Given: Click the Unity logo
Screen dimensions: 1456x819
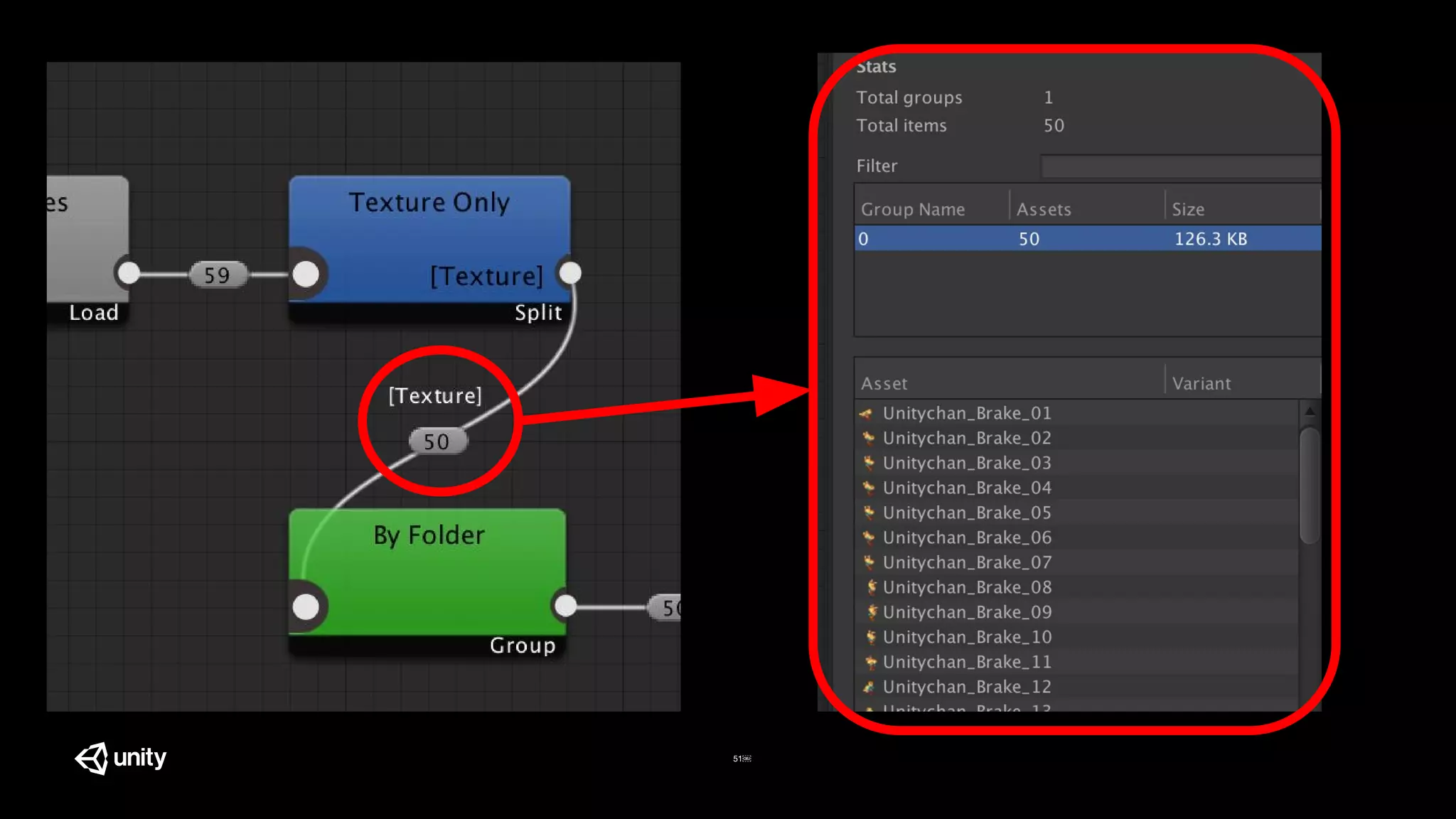Looking at the screenshot, I should [x=121, y=758].
